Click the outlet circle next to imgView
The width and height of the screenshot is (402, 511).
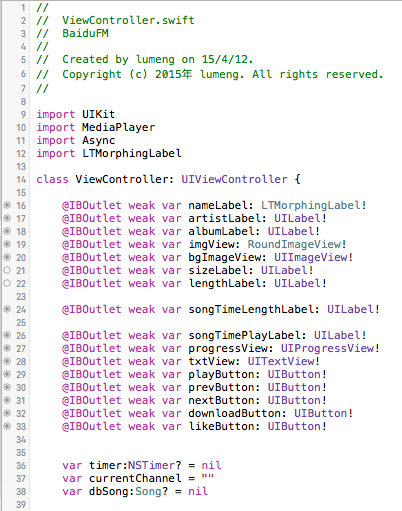[7, 244]
